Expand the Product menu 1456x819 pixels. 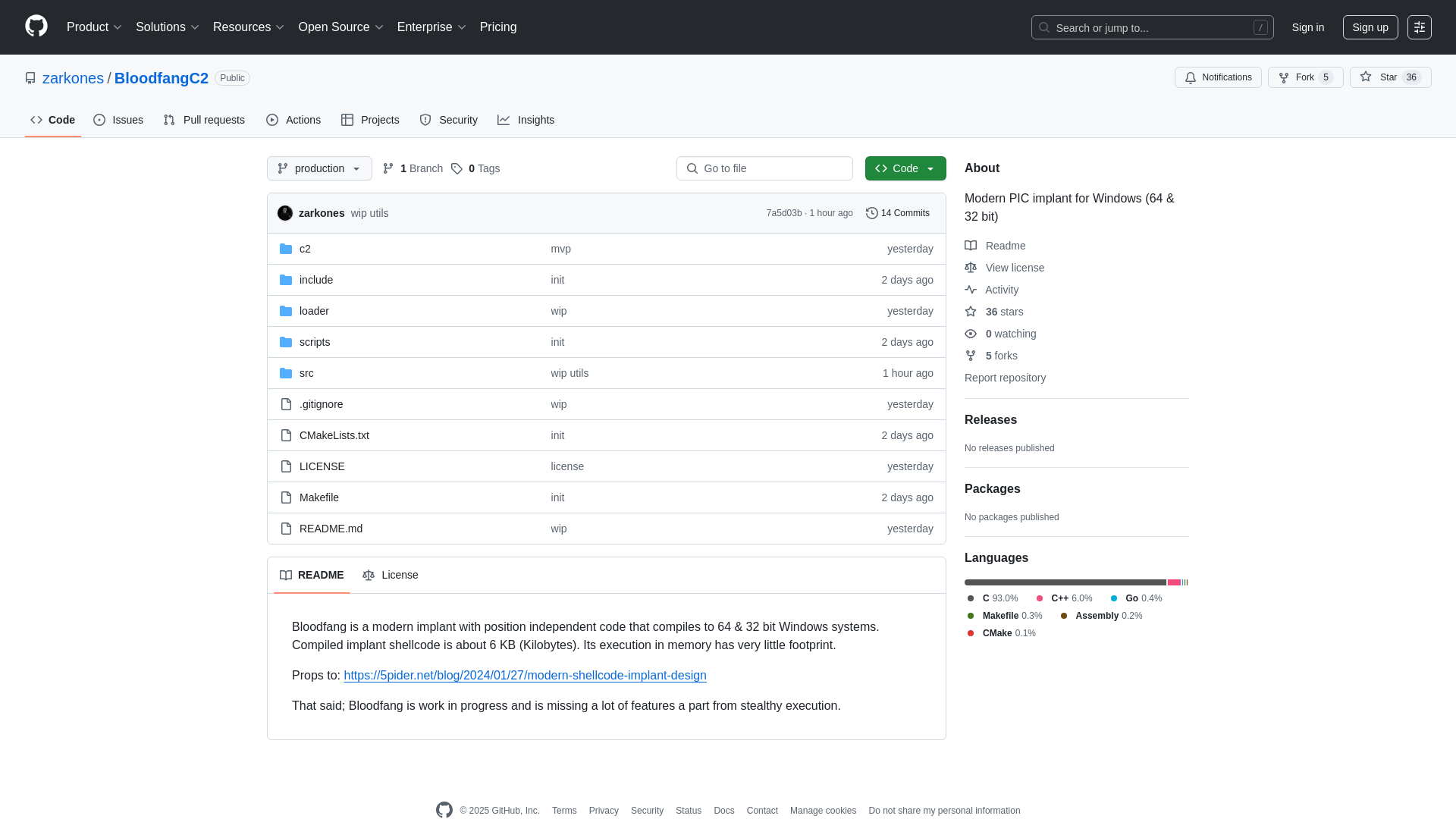tap(94, 27)
